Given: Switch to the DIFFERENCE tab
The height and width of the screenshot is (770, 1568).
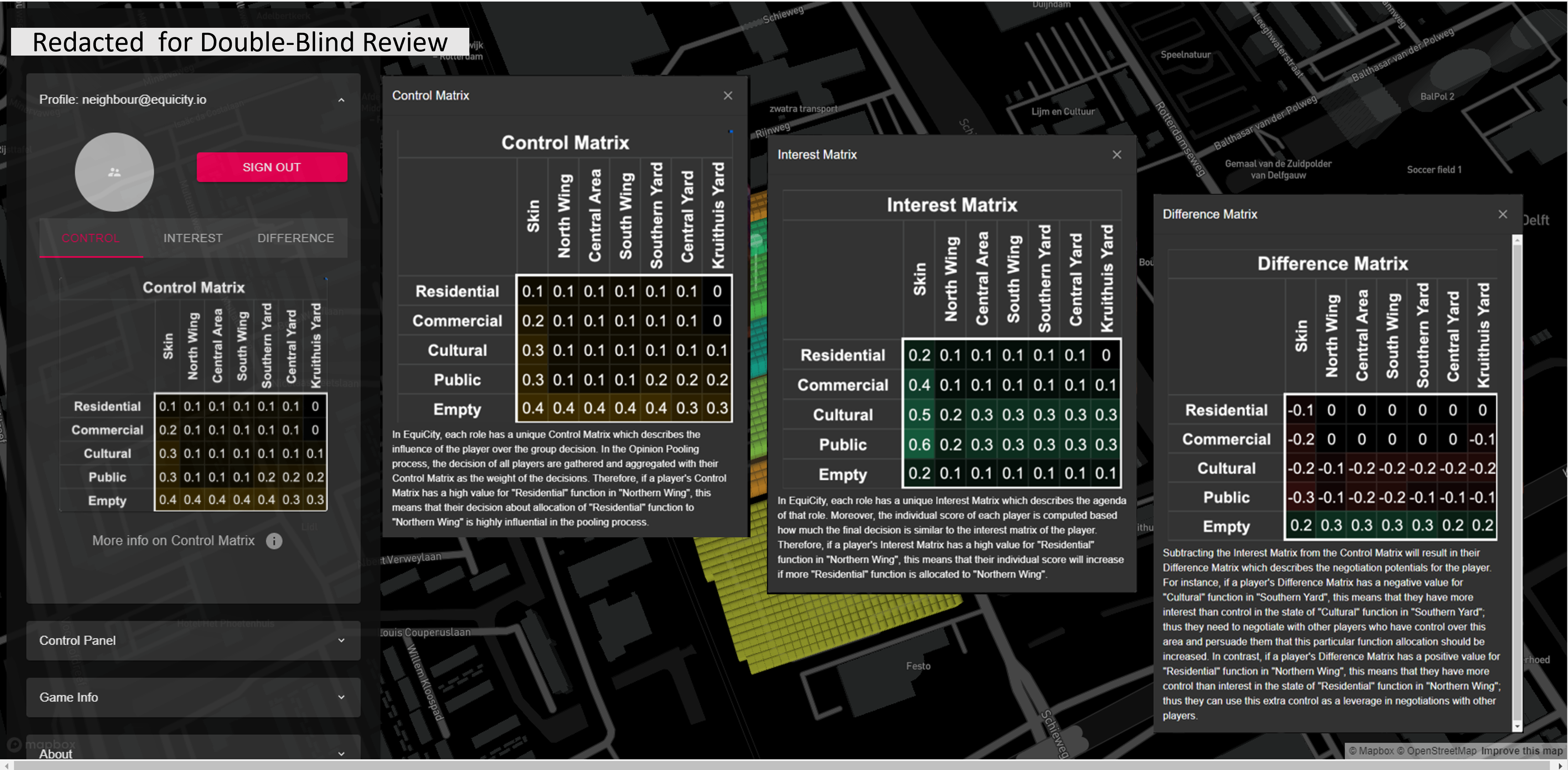Looking at the screenshot, I should pyautogui.click(x=295, y=238).
